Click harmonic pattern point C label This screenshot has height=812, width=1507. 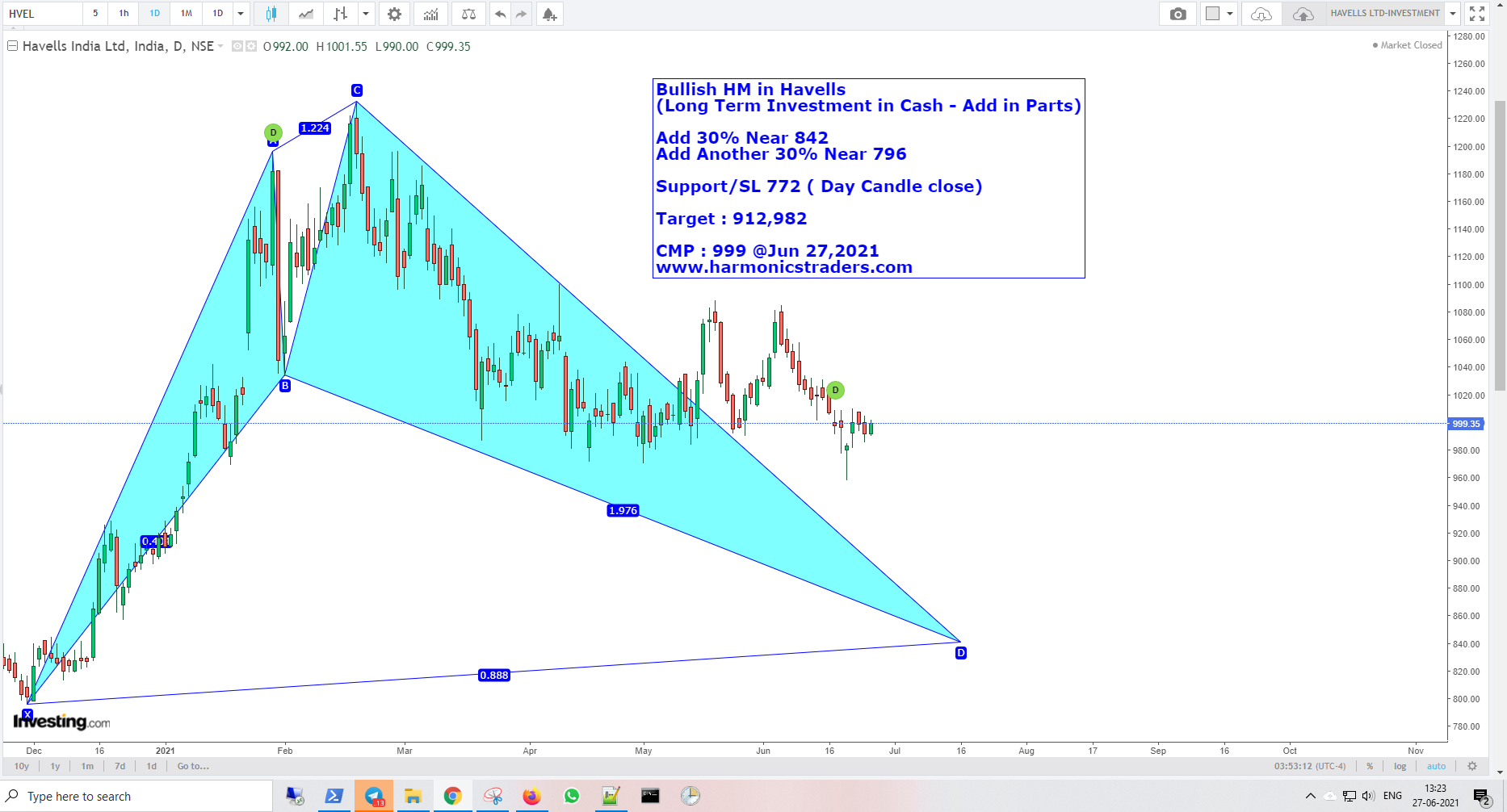(357, 90)
